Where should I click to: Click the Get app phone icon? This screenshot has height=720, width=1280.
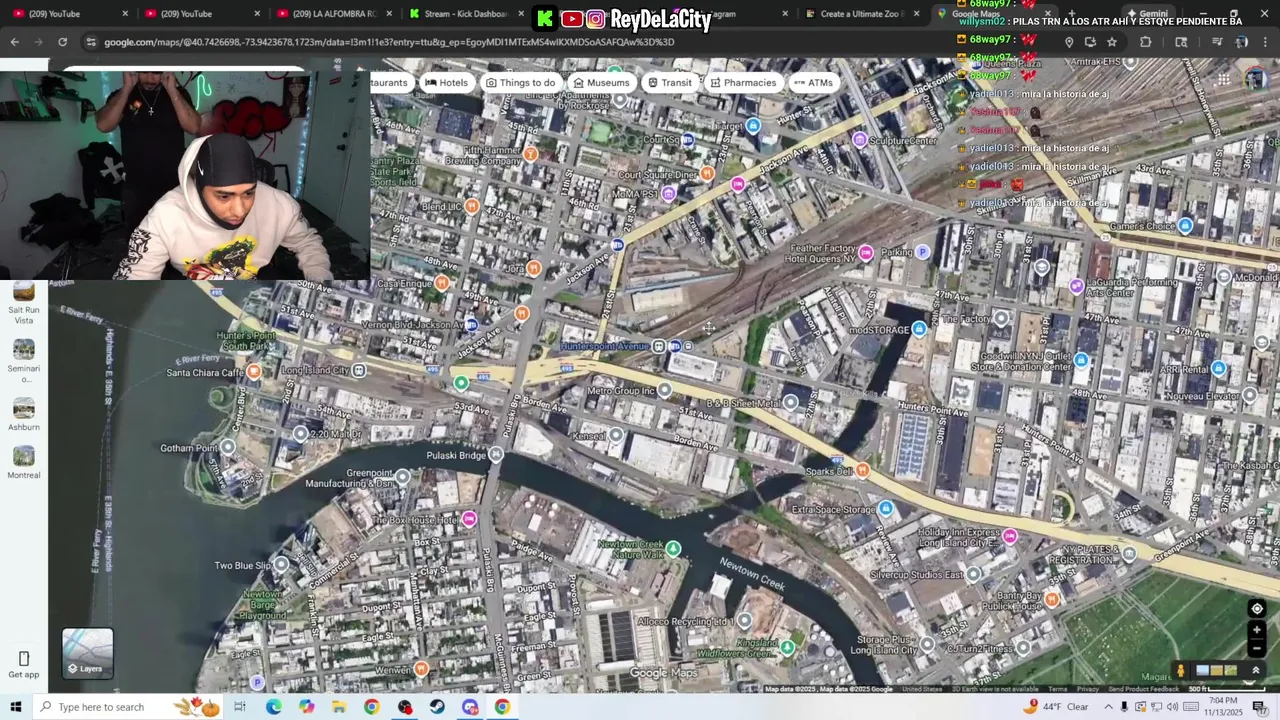click(24, 658)
